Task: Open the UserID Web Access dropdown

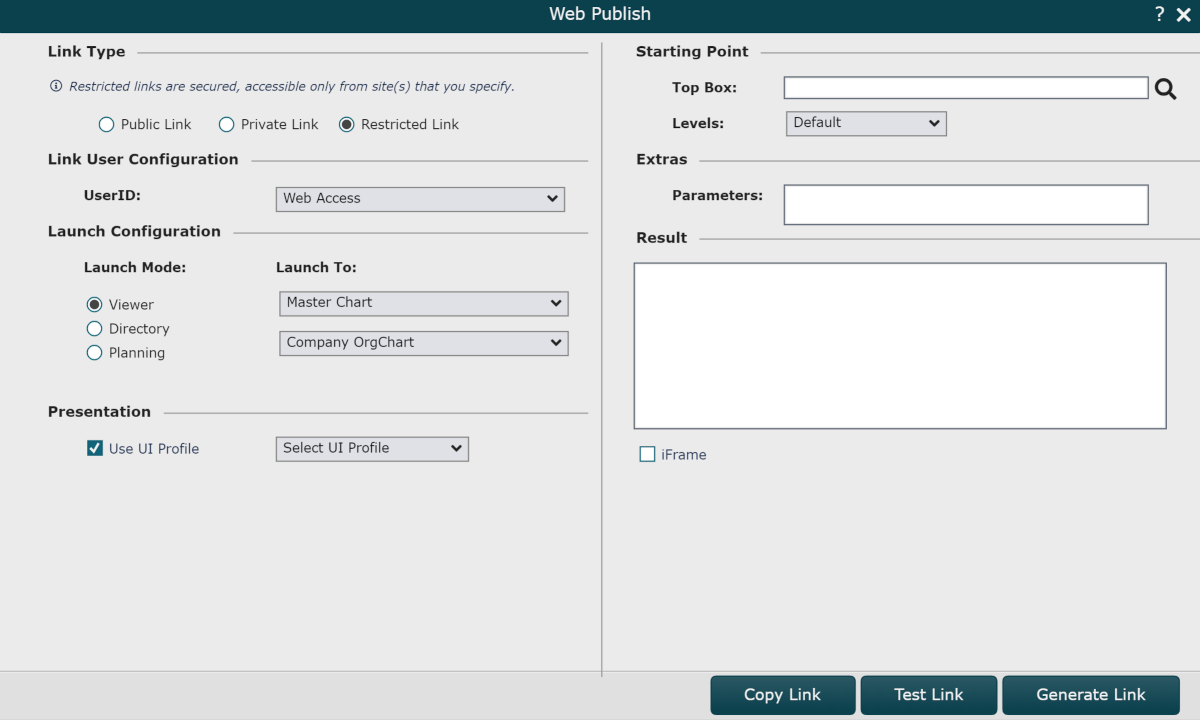Action: pos(420,199)
